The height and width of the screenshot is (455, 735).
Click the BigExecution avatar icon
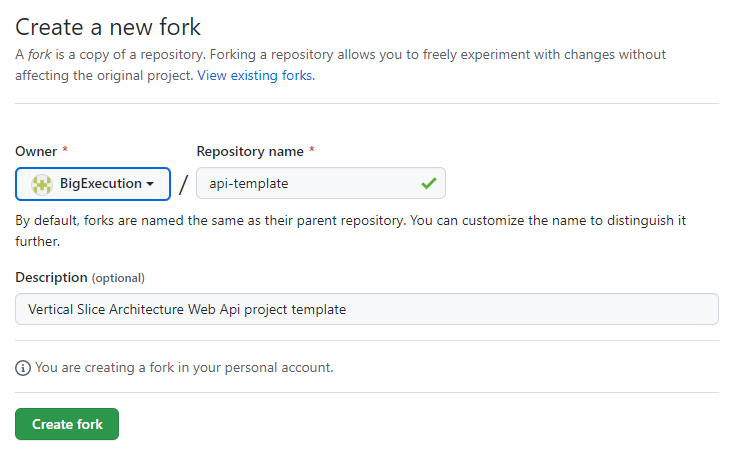pos(42,184)
